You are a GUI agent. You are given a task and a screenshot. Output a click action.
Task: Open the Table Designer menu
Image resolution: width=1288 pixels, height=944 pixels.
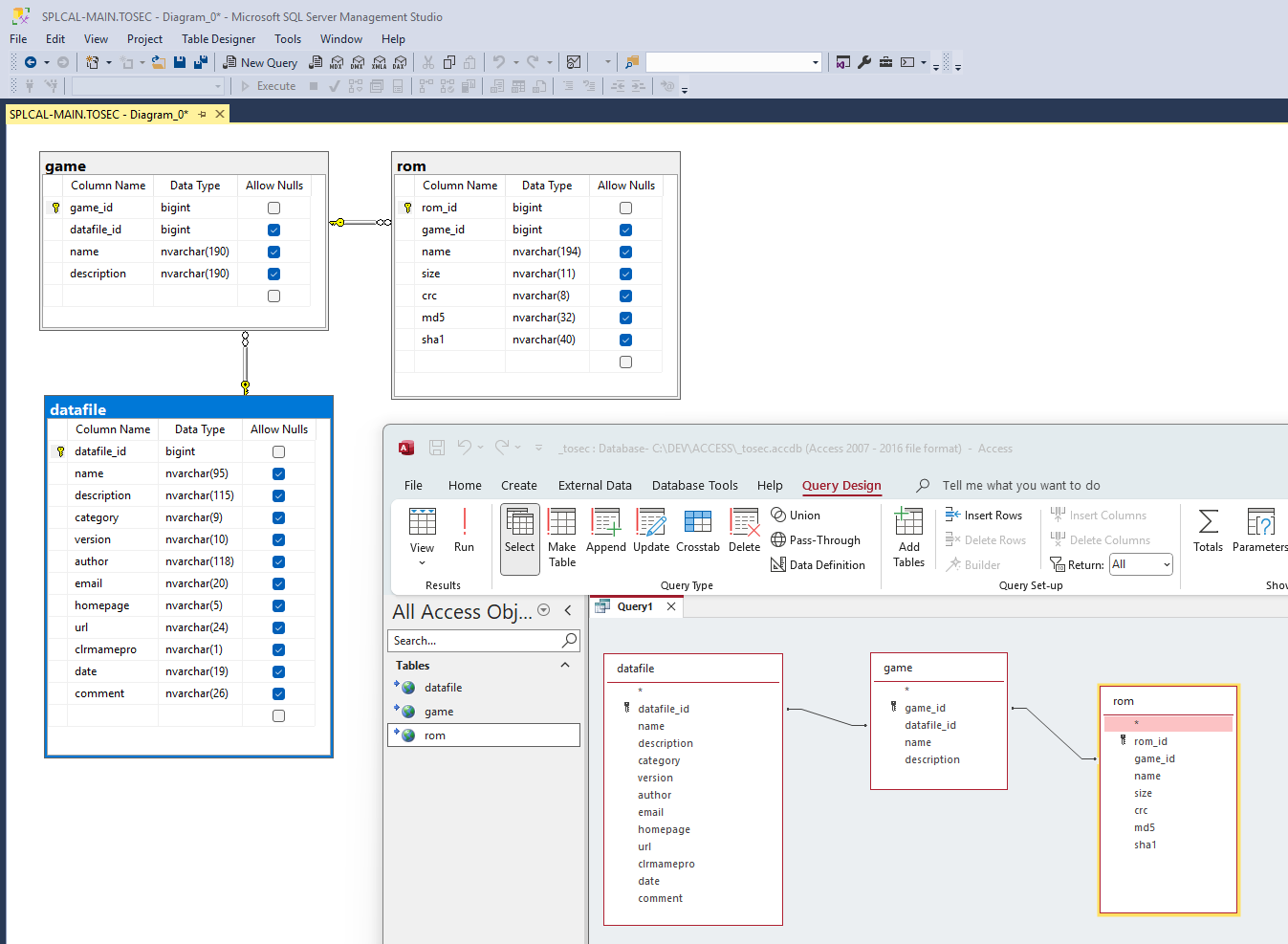tap(219, 39)
